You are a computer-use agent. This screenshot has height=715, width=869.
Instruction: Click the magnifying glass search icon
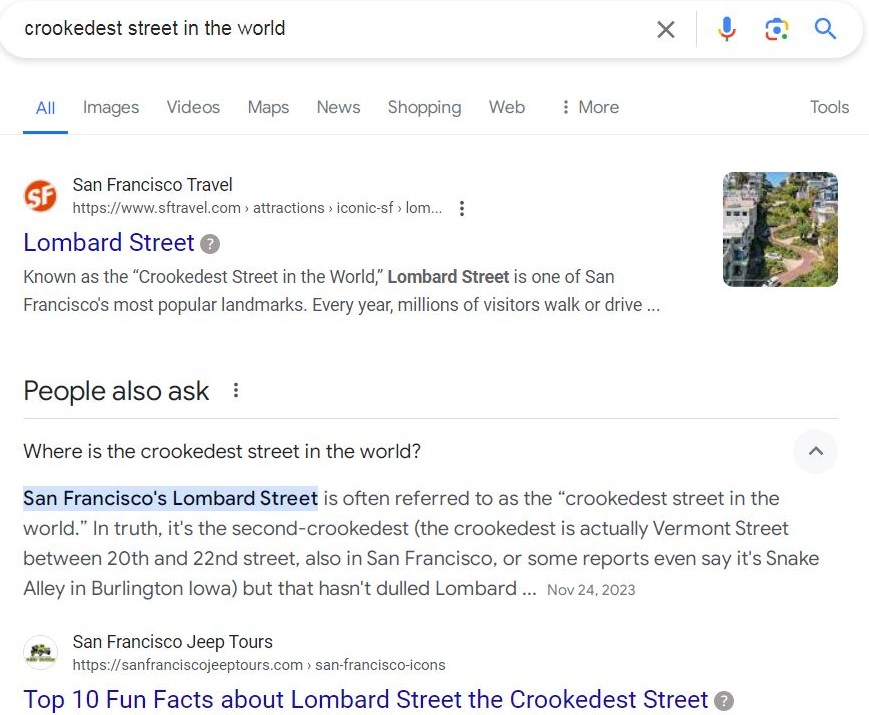point(825,28)
